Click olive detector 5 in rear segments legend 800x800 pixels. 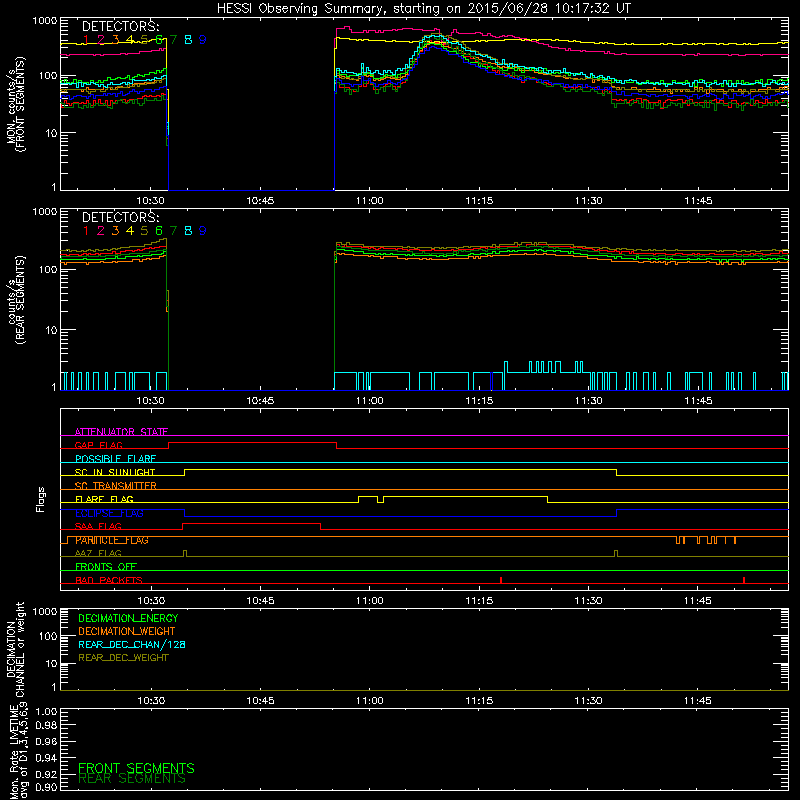click(x=144, y=231)
